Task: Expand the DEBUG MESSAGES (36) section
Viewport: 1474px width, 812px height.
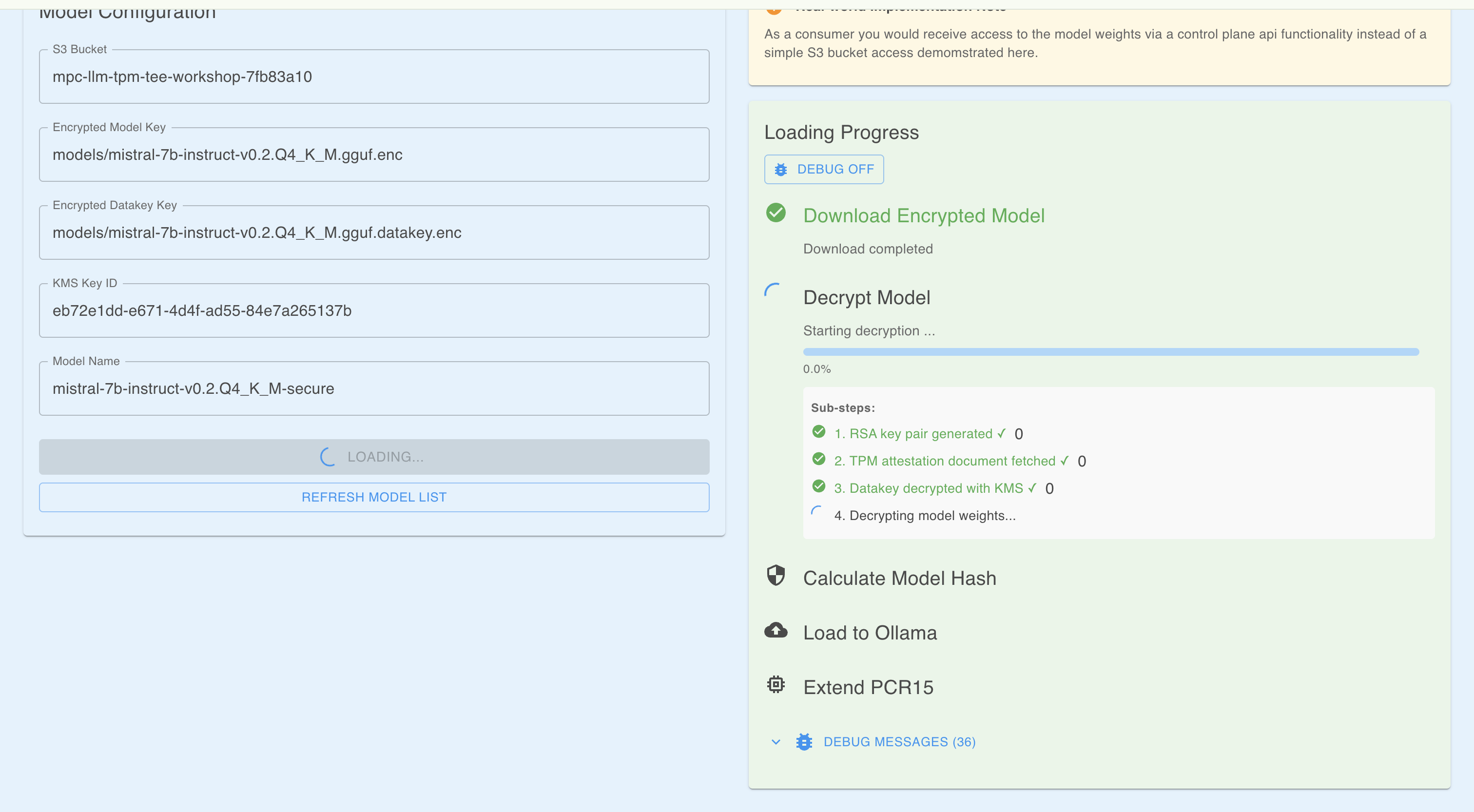Action: coord(899,742)
